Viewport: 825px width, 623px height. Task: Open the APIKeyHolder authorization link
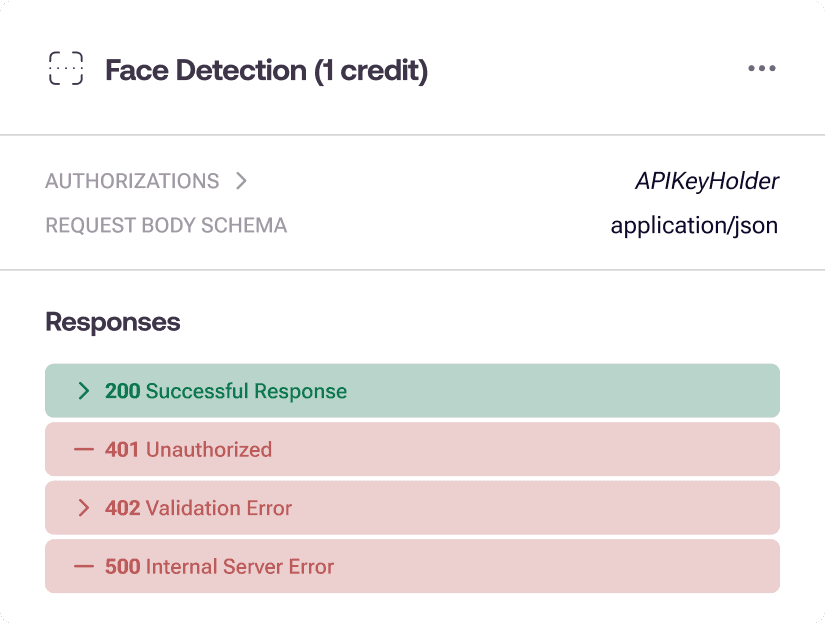(706, 181)
